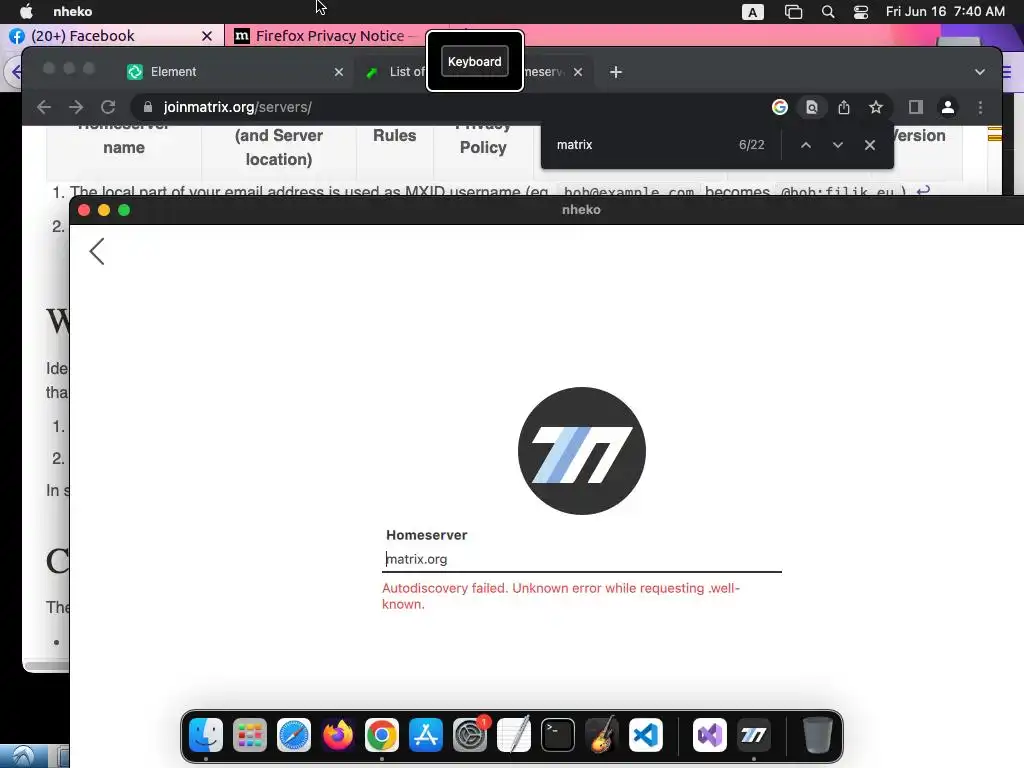The width and height of the screenshot is (1024, 768).
Task: Toggle Chrome's side panel icon
Action: click(x=916, y=107)
